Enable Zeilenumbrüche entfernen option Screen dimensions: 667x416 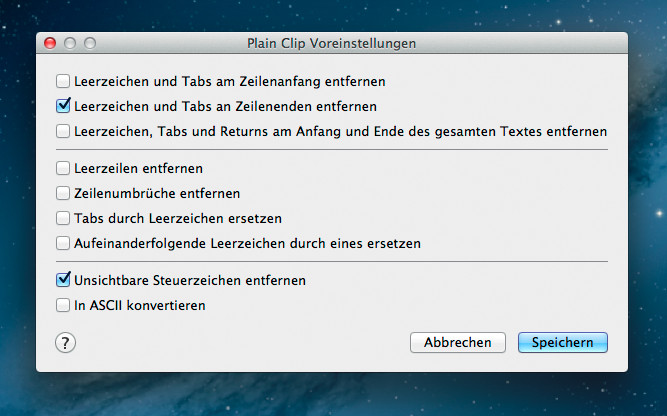coord(63,193)
